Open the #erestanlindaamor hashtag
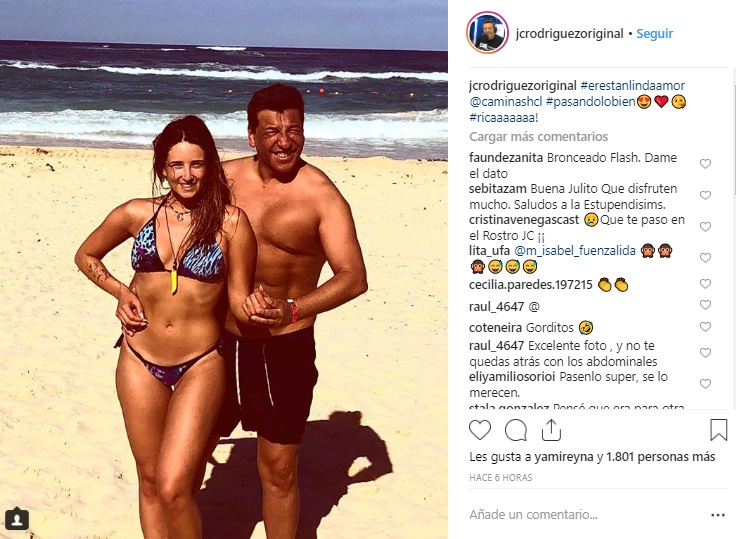736x539 pixels. [x=632, y=85]
